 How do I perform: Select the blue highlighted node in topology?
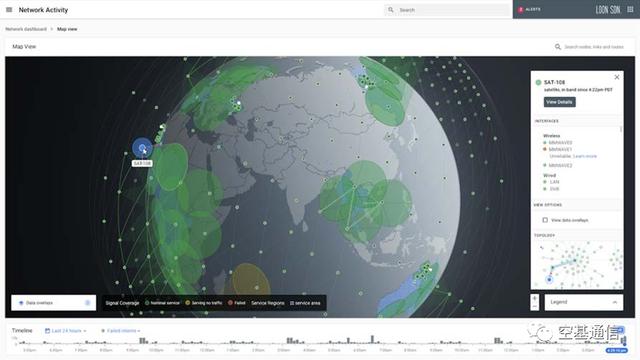pyautogui.click(x=549, y=280)
